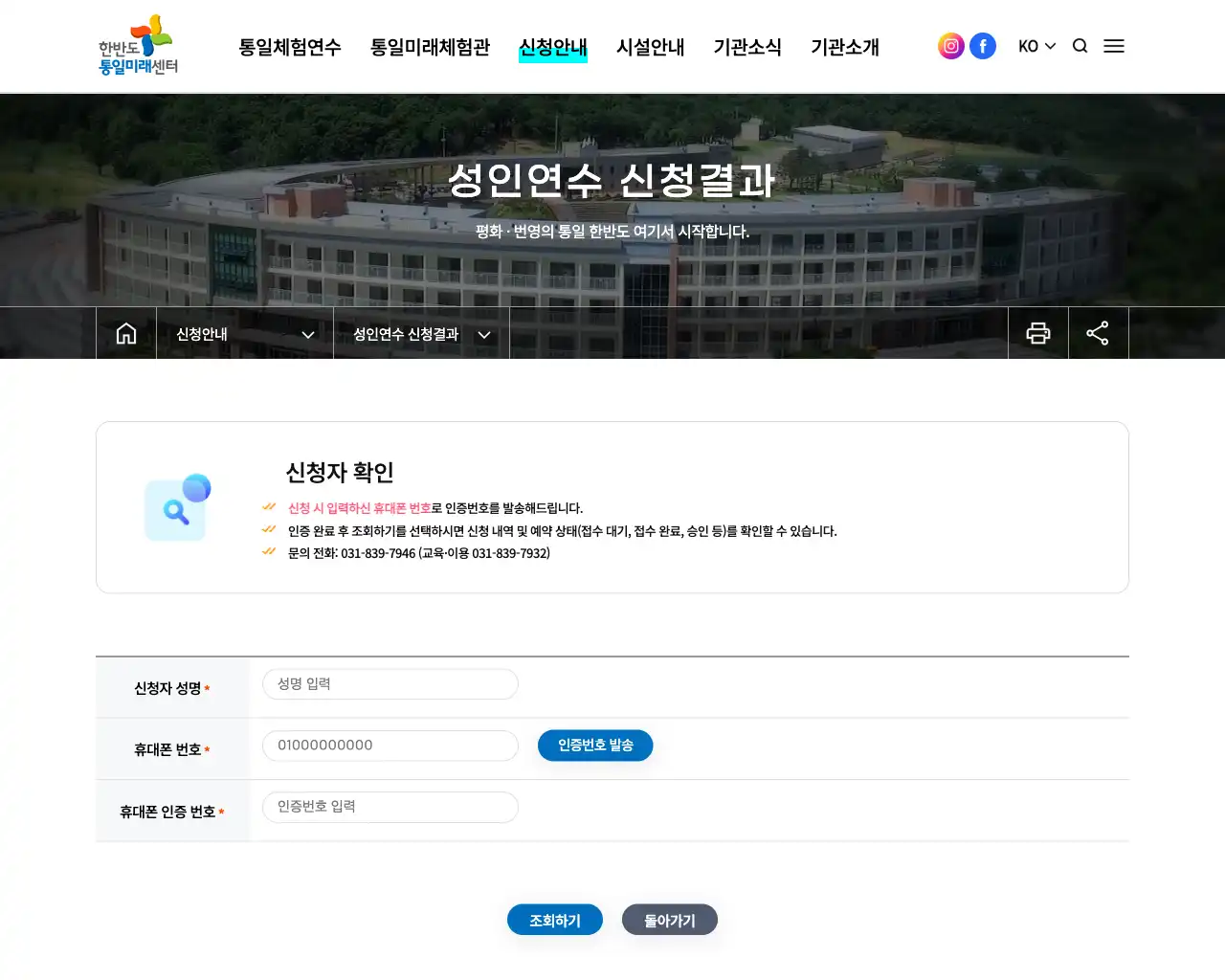Image resolution: width=1225 pixels, height=980 pixels.
Task: Click the 휴대폰 인증 번호 input field
Action: coord(390,807)
